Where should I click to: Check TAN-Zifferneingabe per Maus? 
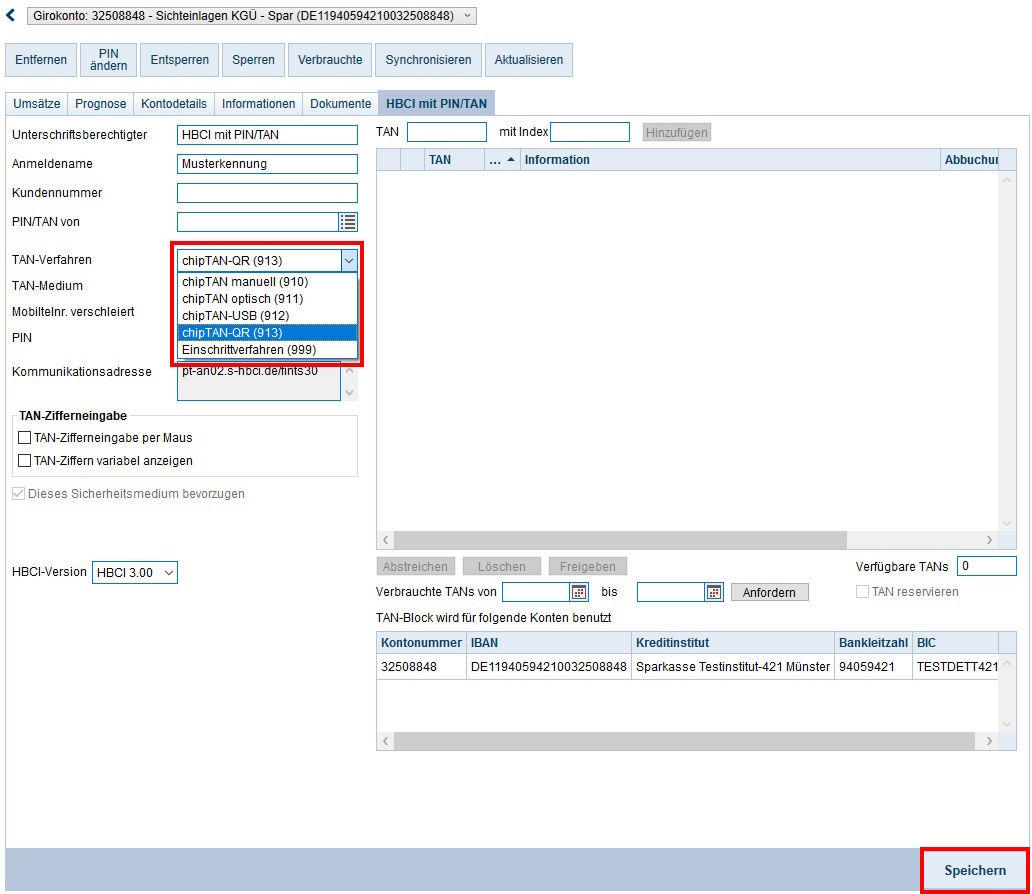(x=24, y=438)
